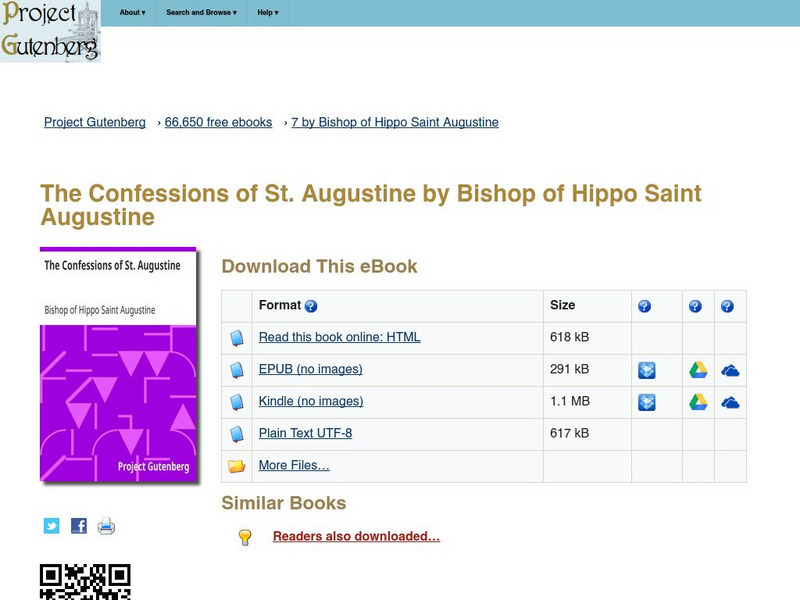This screenshot has width=800, height=600.
Task: Open the About dropdown menu
Action: 131,13
